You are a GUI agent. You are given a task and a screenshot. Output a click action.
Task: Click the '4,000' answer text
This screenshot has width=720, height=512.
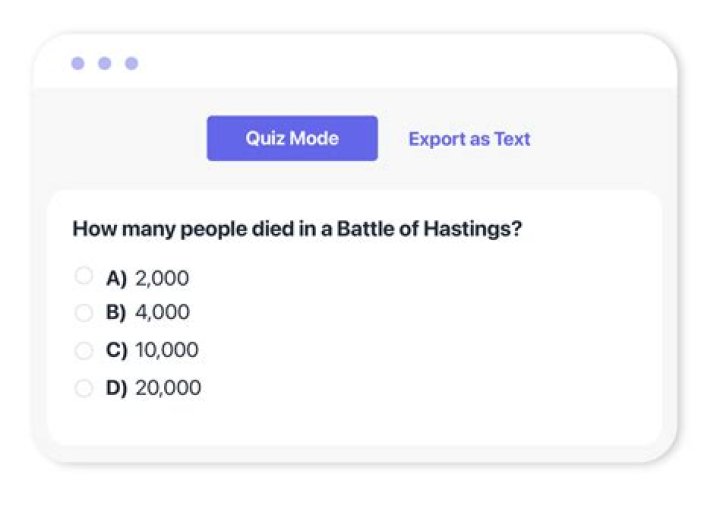point(162,313)
